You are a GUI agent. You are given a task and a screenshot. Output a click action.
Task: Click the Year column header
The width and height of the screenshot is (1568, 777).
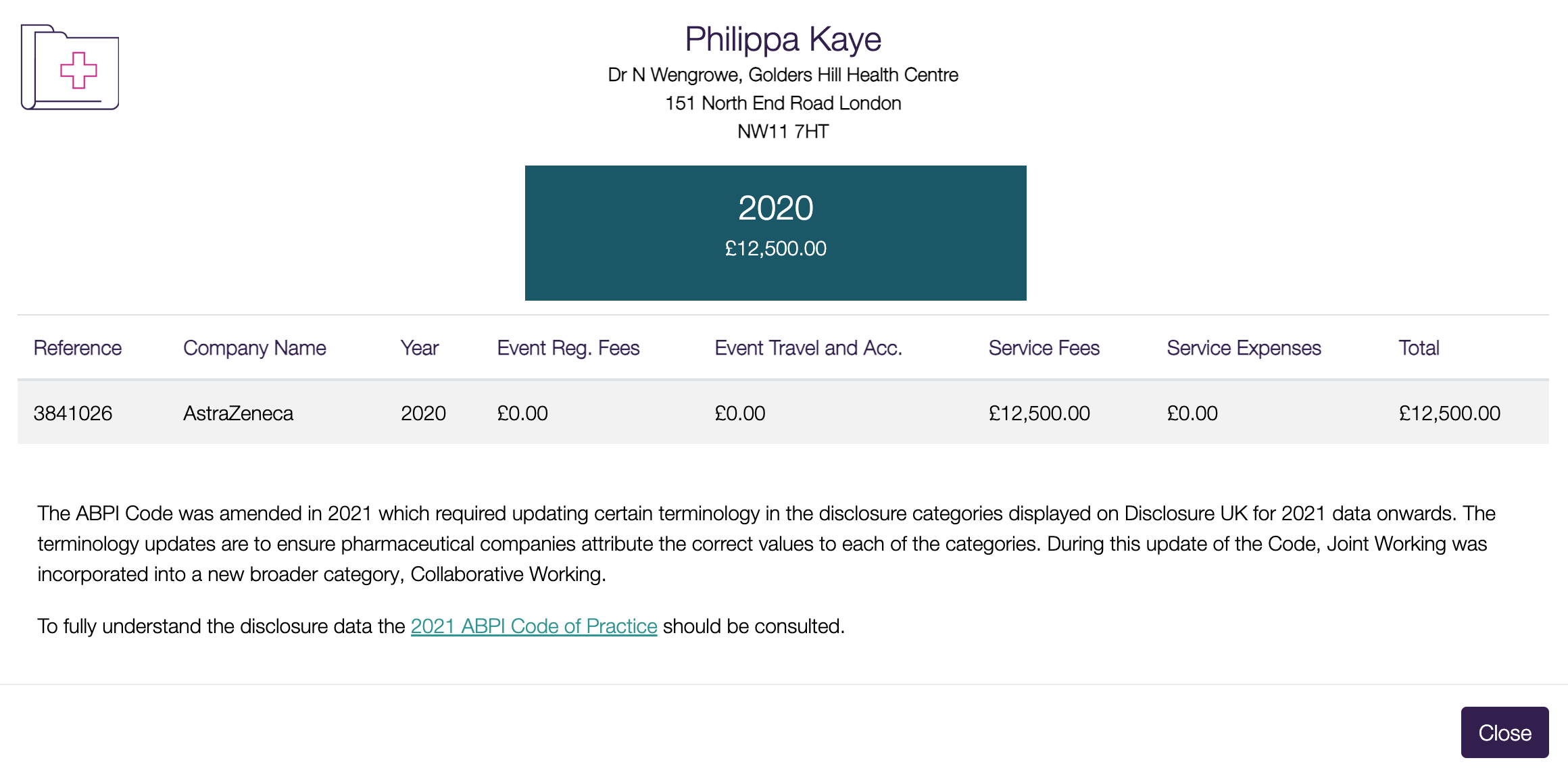[x=420, y=348]
